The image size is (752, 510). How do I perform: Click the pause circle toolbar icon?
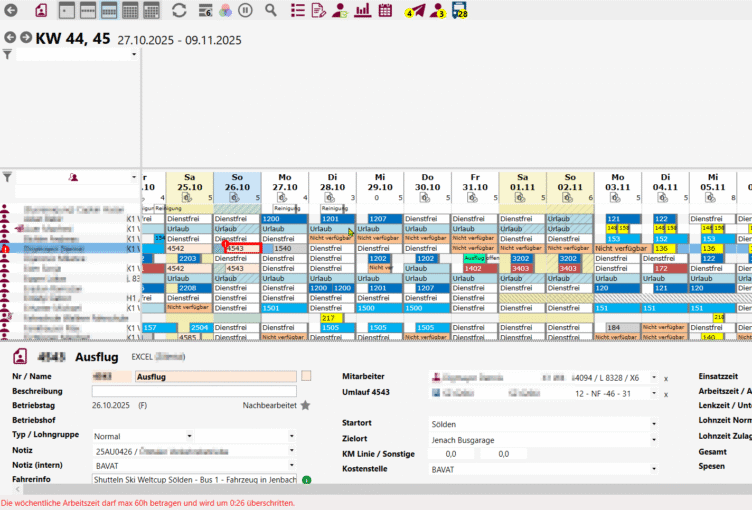[x=245, y=10]
